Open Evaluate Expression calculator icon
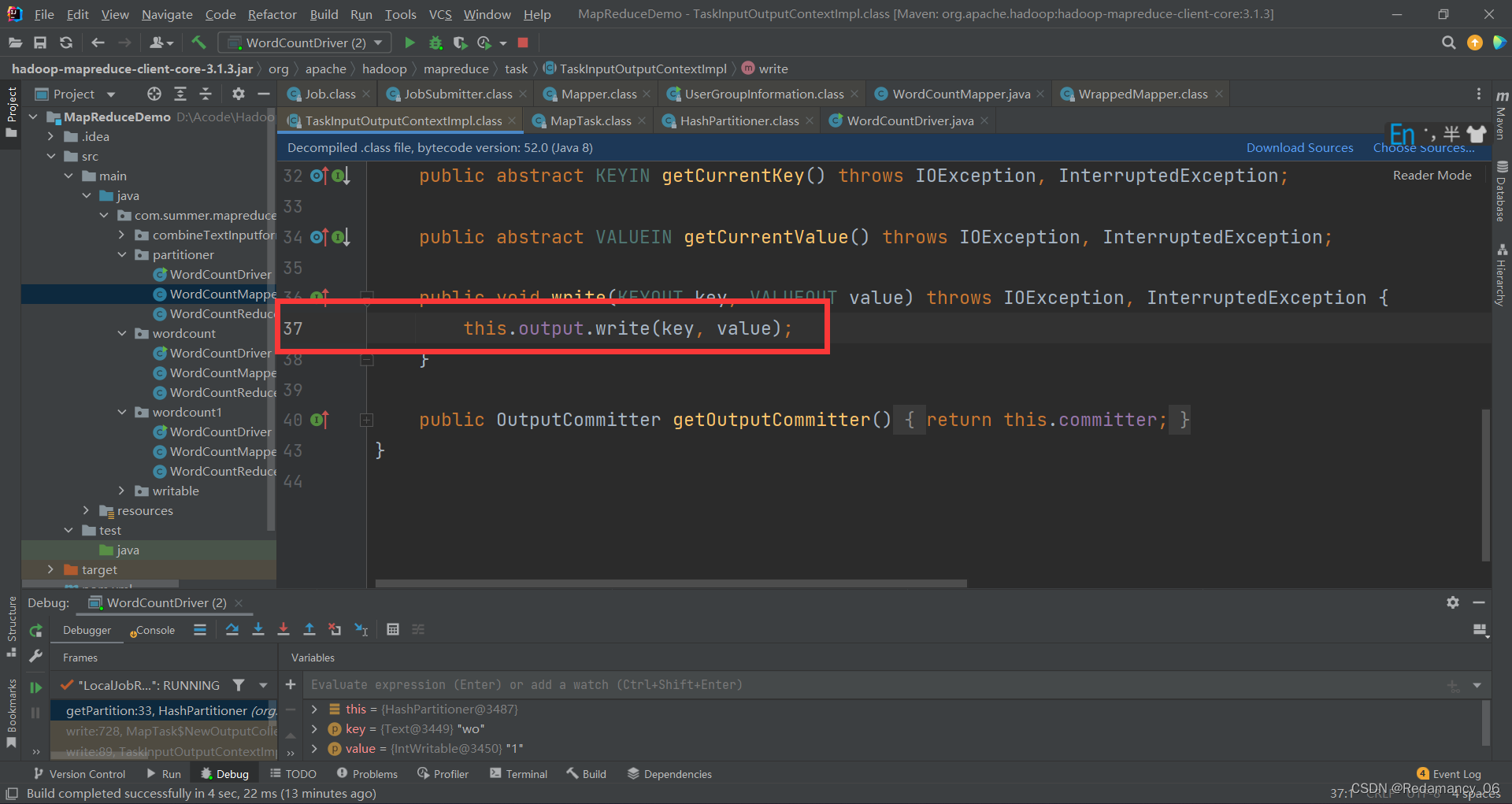 point(393,629)
